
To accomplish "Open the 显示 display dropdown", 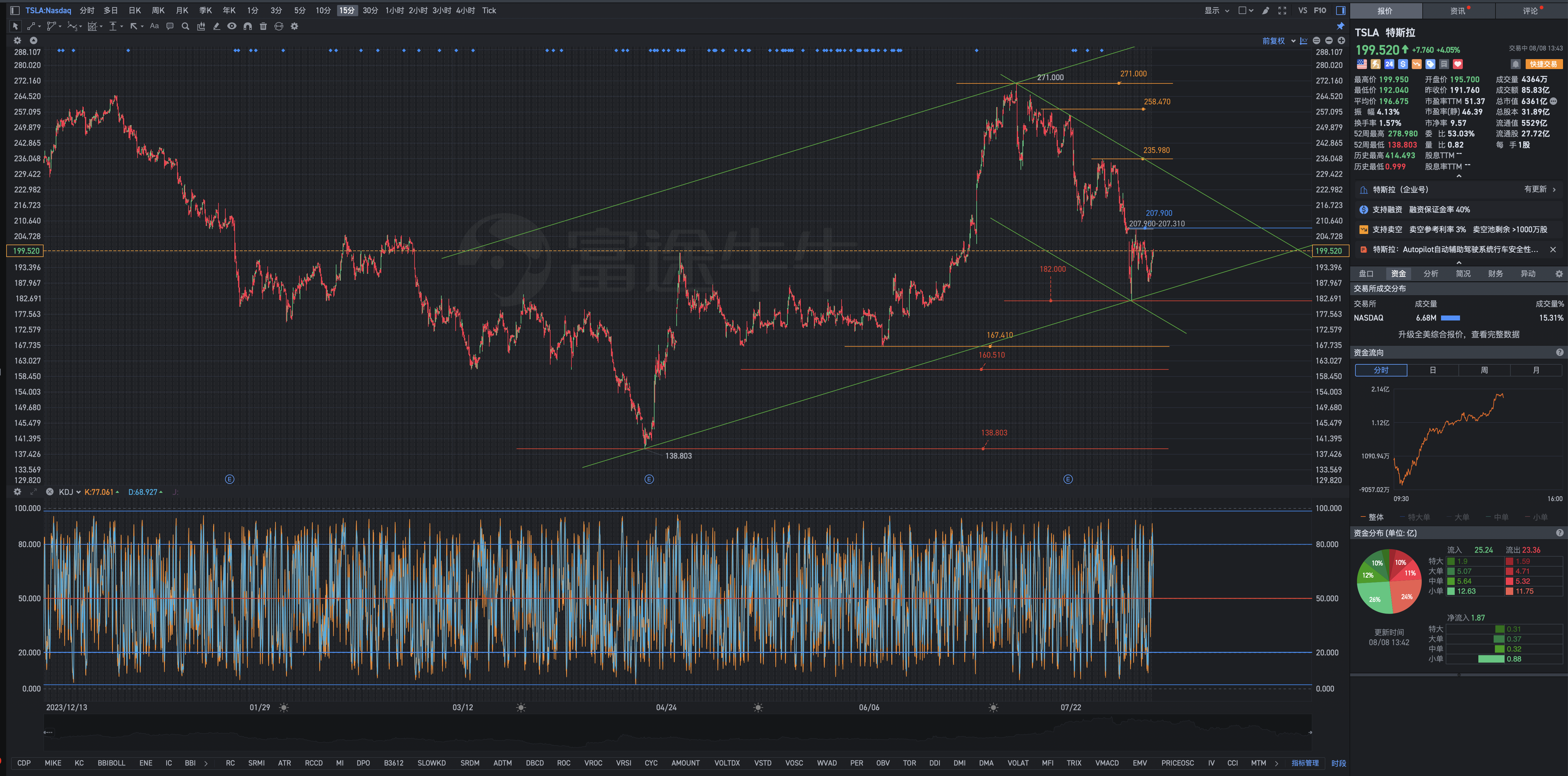I will (x=1217, y=10).
